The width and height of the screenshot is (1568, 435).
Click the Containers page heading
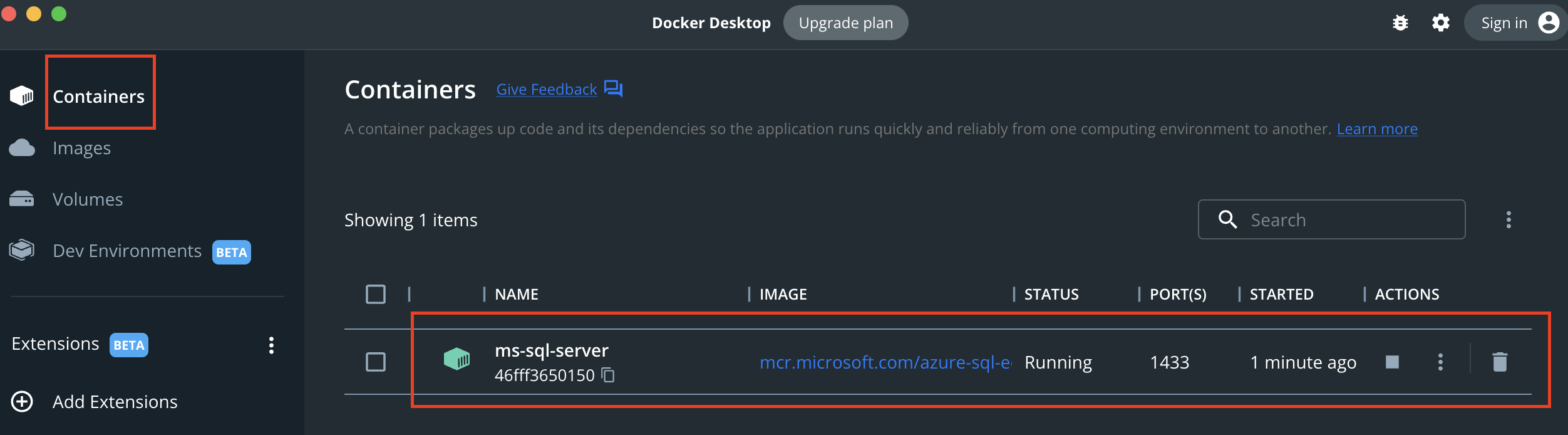click(410, 90)
